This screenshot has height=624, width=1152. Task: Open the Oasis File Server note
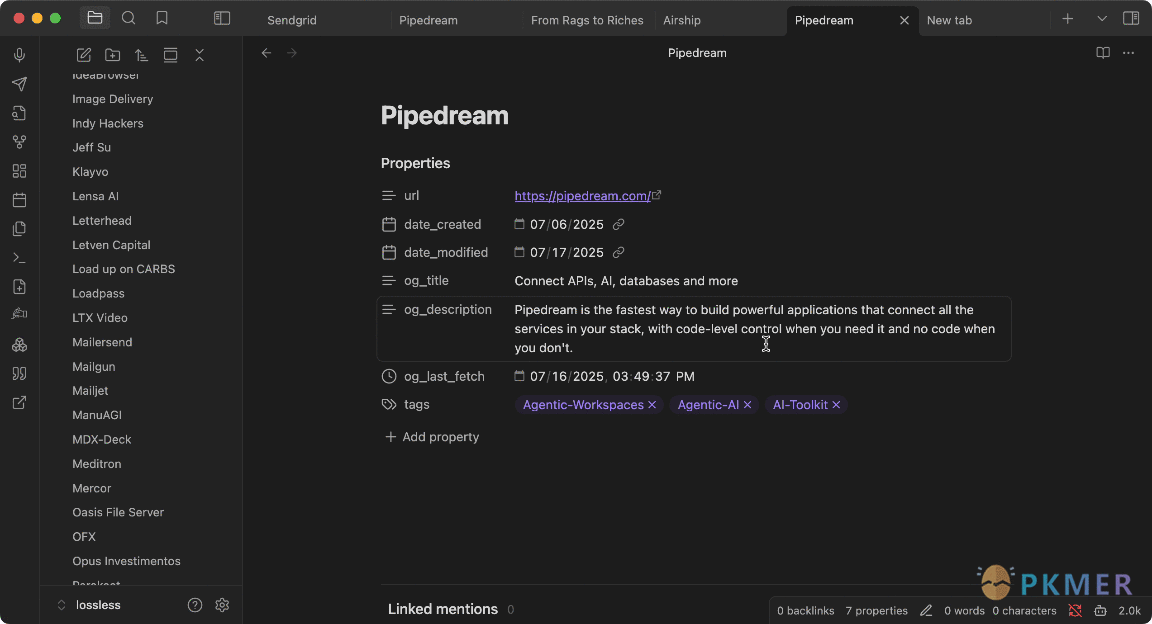[118, 512]
